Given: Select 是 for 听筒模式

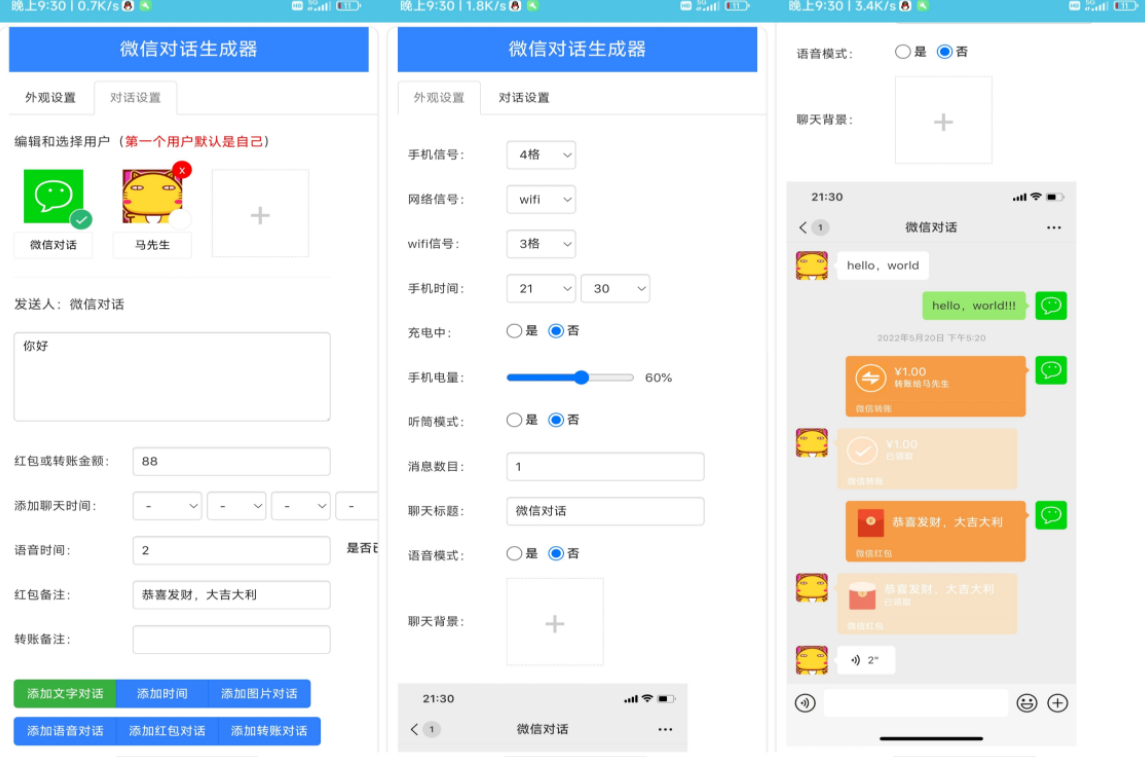Looking at the screenshot, I should pyautogui.click(x=514, y=419).
